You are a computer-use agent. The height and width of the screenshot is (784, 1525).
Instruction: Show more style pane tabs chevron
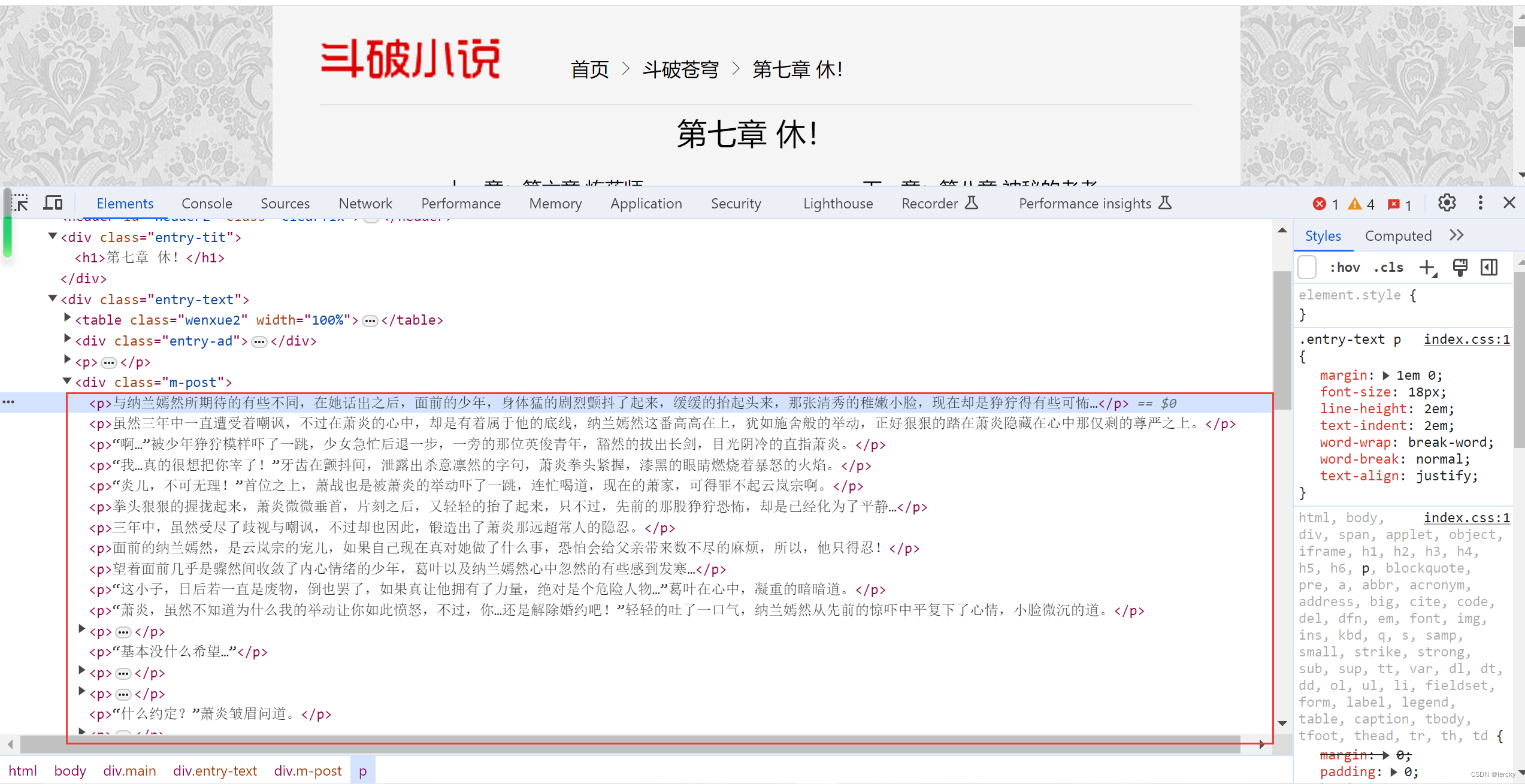1457,235
